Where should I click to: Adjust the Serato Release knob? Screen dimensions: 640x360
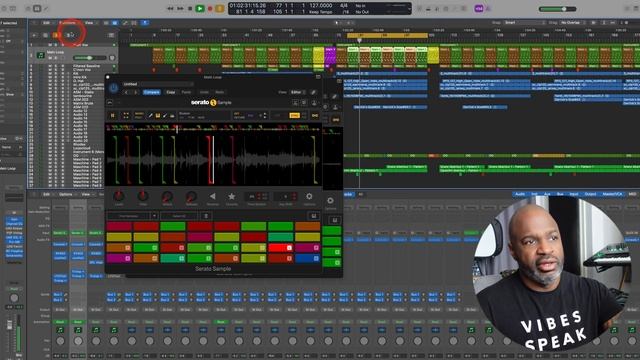pyautogui.click(x=191, y=197)
